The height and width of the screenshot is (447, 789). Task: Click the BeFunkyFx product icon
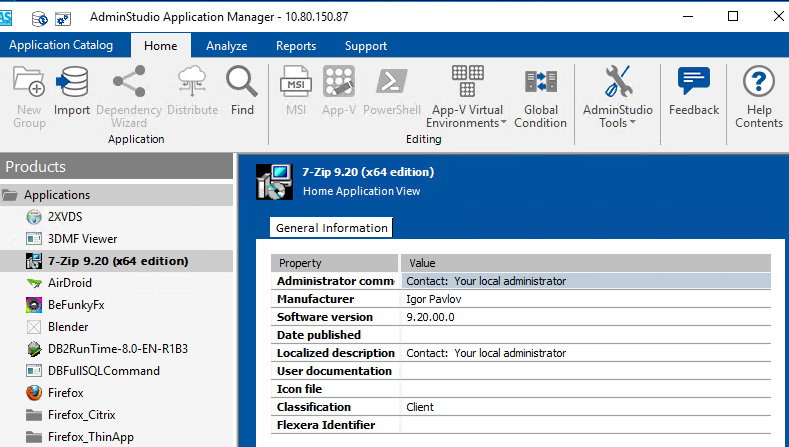35,305
